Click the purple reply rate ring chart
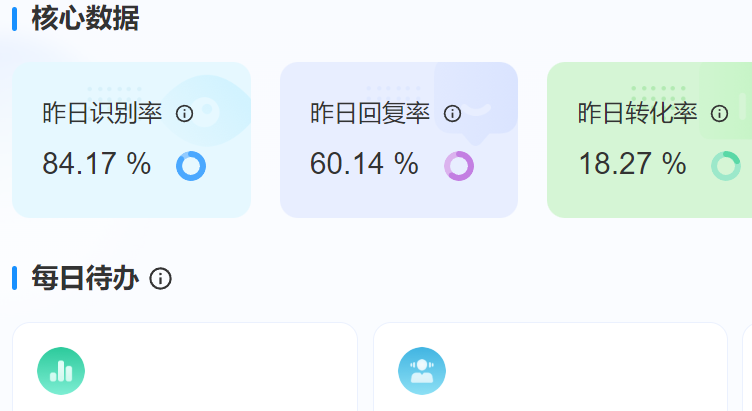The height and width of the screenshot is (411, 752). (459, 165)
